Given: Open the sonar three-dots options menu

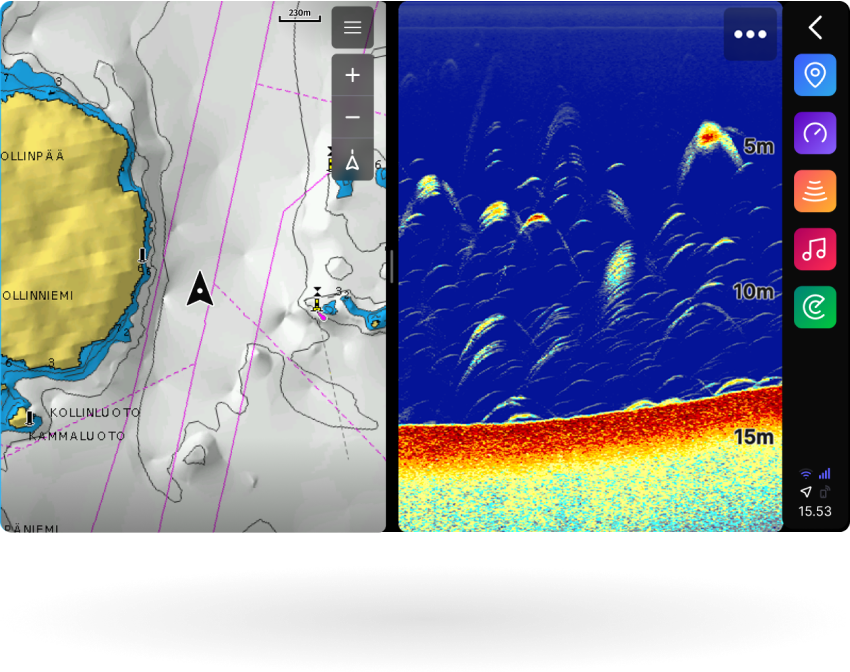Looking at the screenshot, I should [750, 34].
